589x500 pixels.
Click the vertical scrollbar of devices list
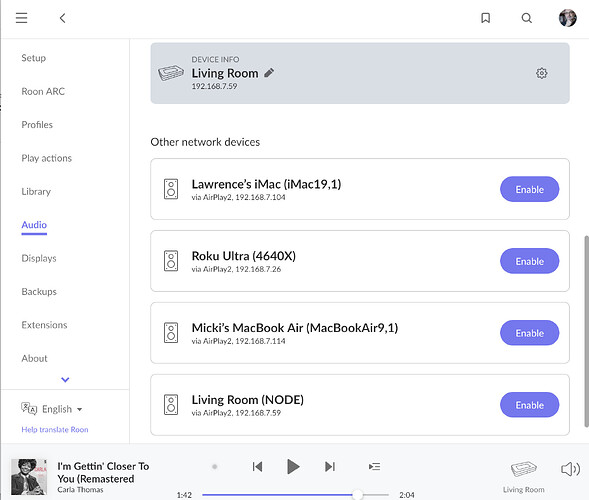(x=586, y=331)
